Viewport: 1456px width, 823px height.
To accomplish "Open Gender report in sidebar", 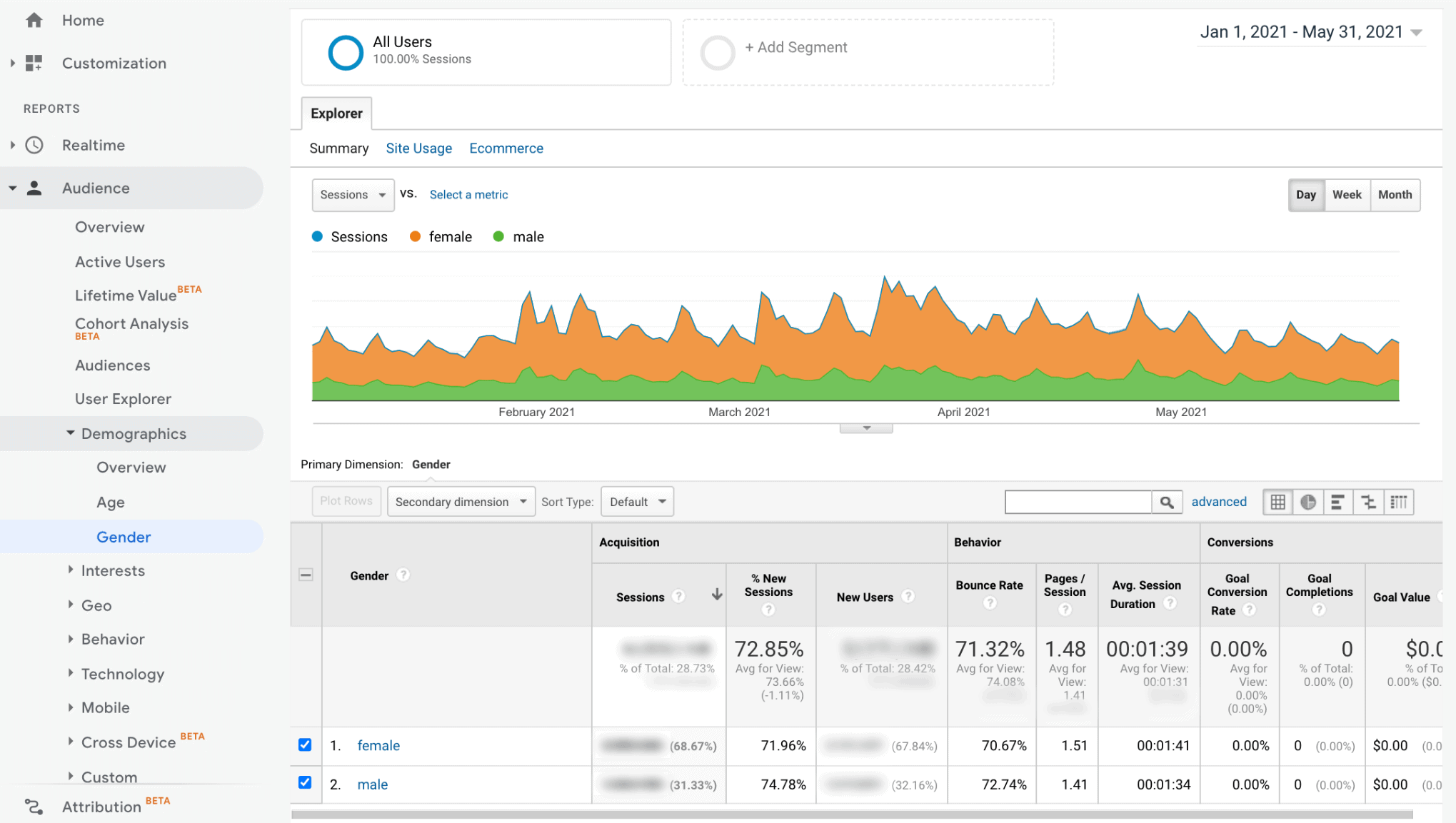I will point(124,537).
